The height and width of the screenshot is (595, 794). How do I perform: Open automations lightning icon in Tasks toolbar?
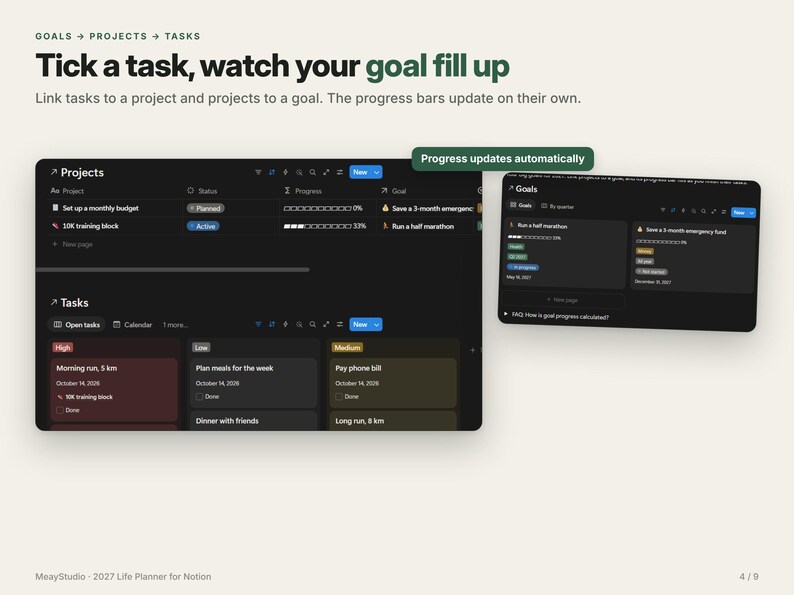[286, 324]
